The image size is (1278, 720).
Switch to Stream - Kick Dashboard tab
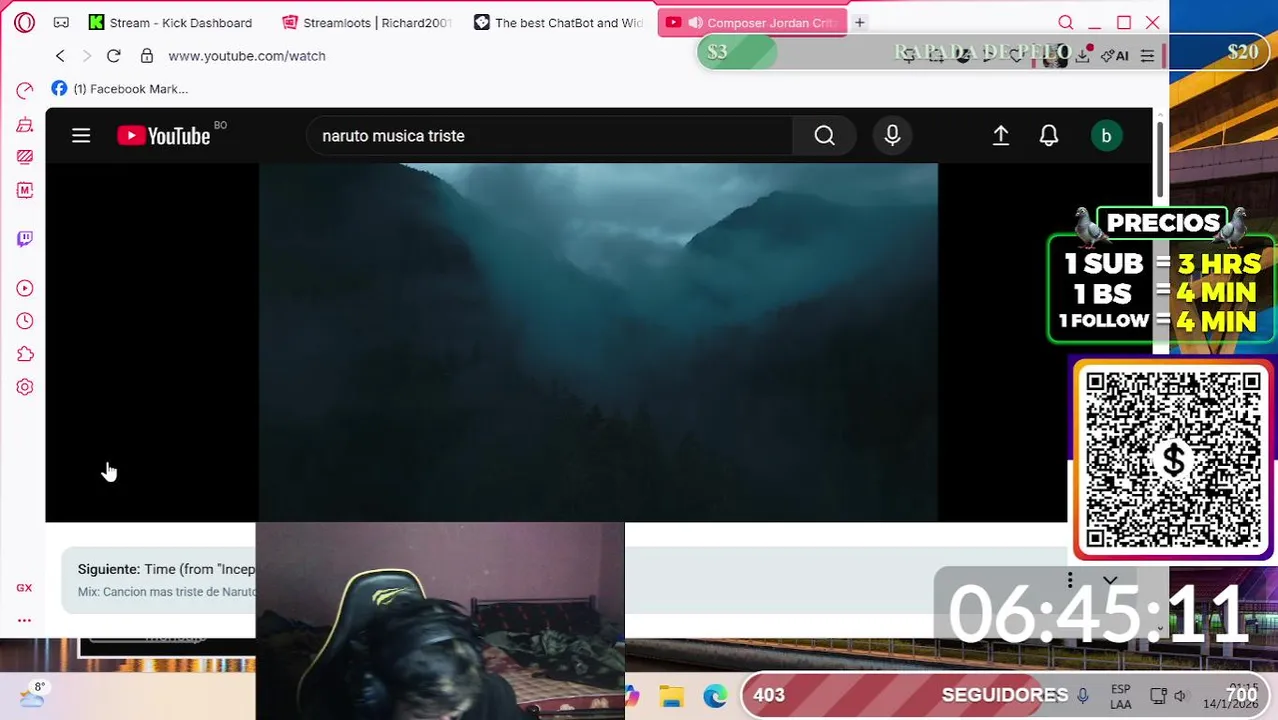click(171, 22)
